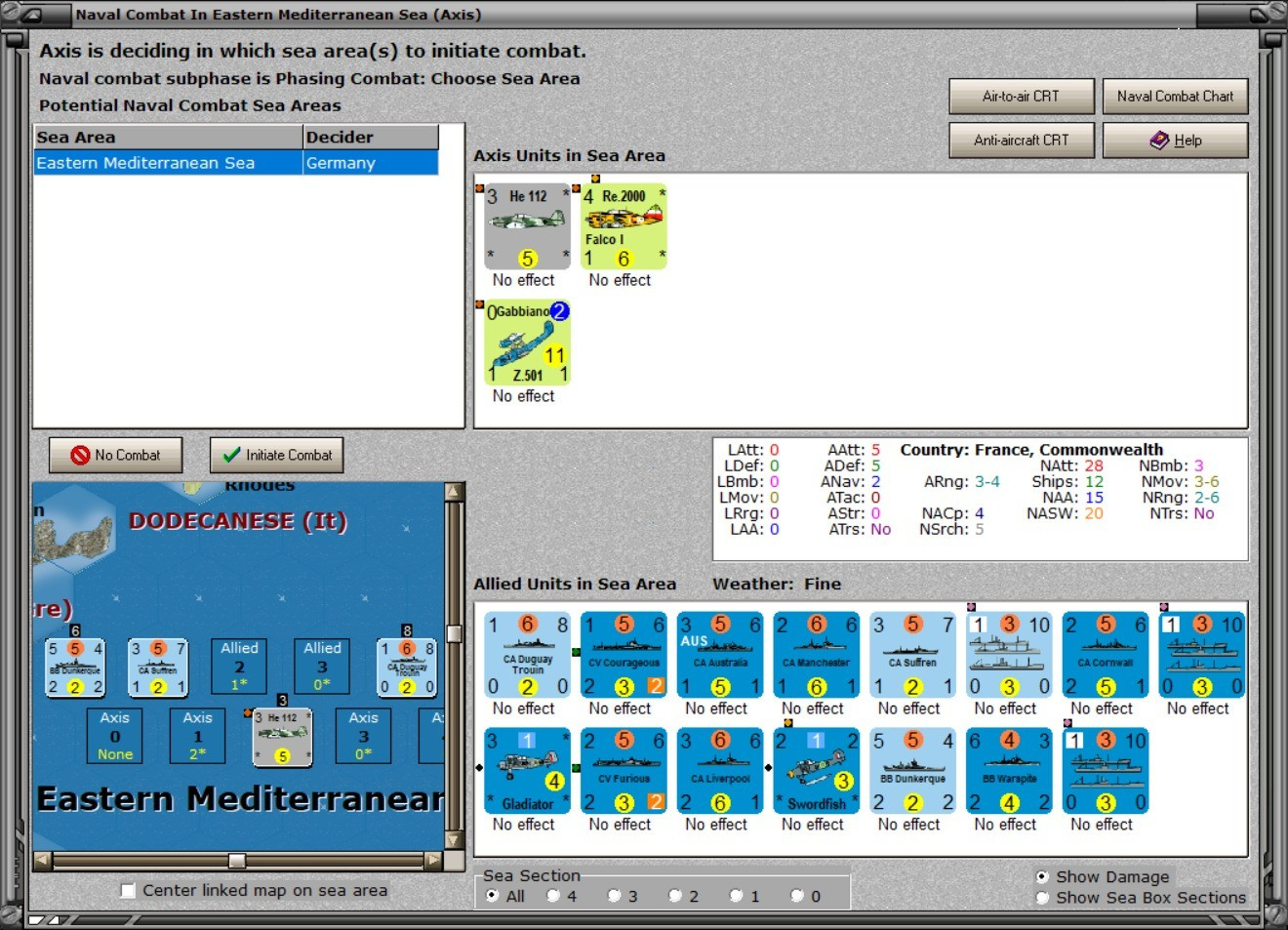Select convoy counter right of BB Warspite

coord(1107,771)
